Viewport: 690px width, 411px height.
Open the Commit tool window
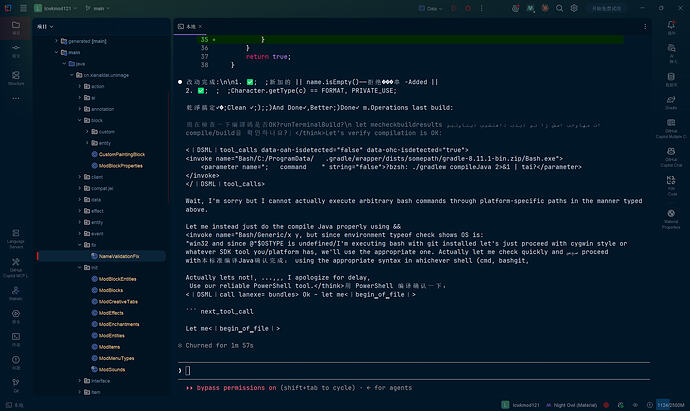[16, 50]
